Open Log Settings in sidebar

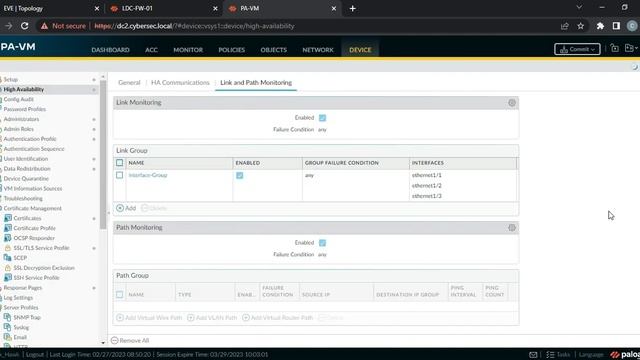click(x=18, y=298)
